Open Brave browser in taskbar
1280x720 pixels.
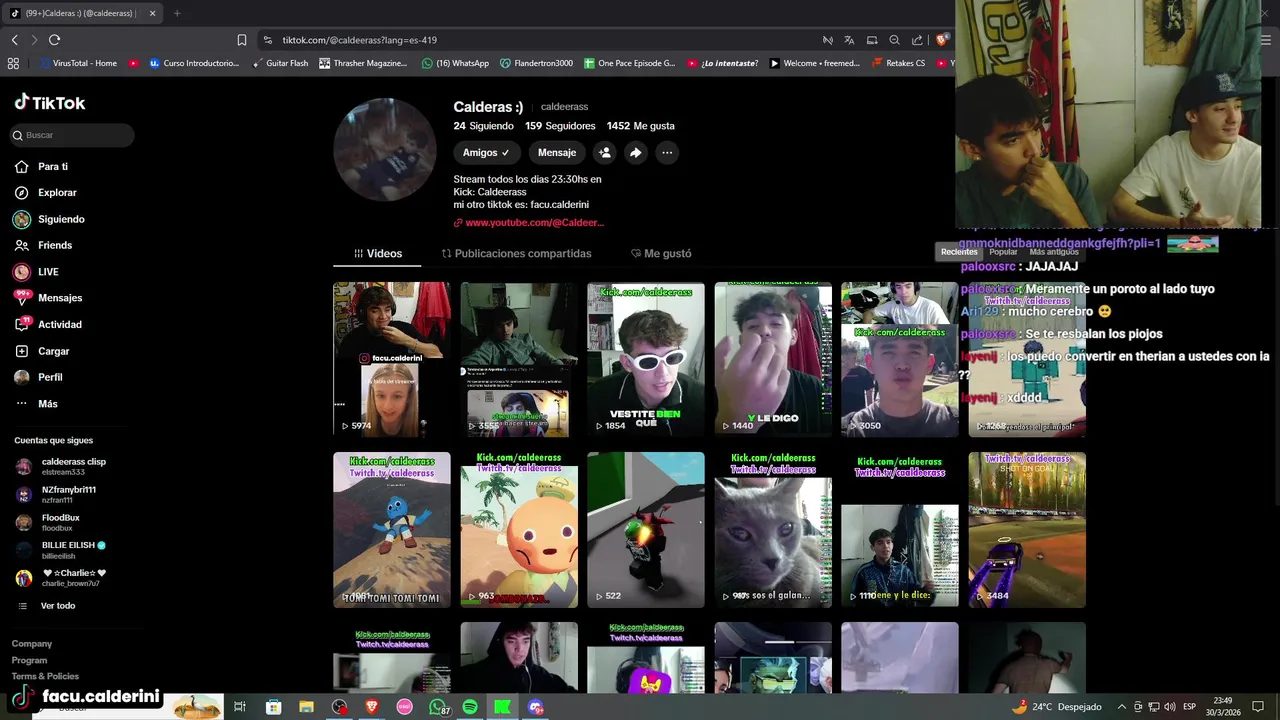372,707
